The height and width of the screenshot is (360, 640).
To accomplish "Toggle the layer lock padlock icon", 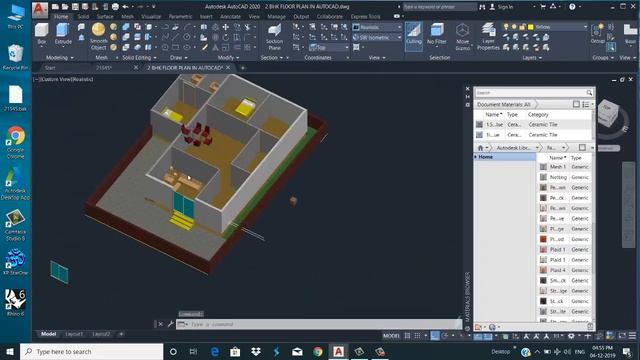I will click(x=522, y=27).
